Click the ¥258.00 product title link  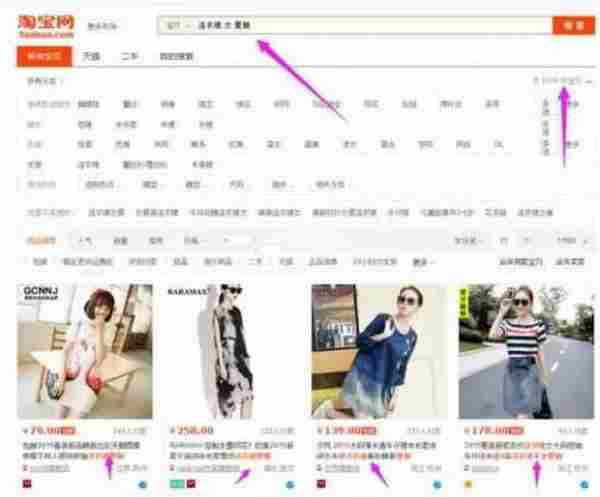pos(230,448)
